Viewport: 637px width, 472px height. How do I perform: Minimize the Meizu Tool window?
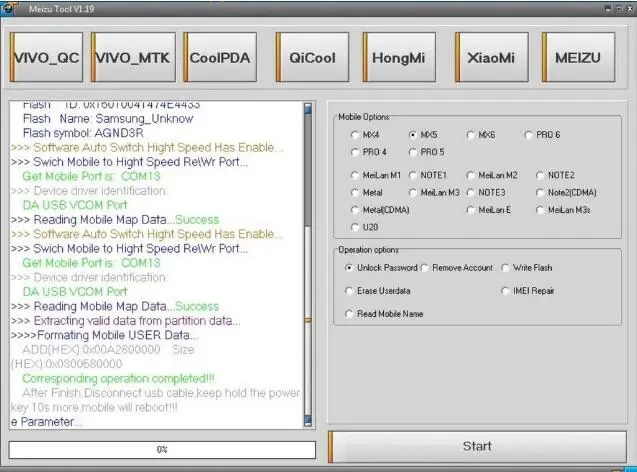click(608, 9)
